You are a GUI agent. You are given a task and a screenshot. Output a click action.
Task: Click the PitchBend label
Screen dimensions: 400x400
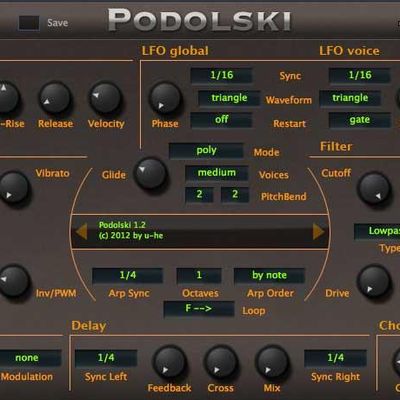[x=284, y=197]
